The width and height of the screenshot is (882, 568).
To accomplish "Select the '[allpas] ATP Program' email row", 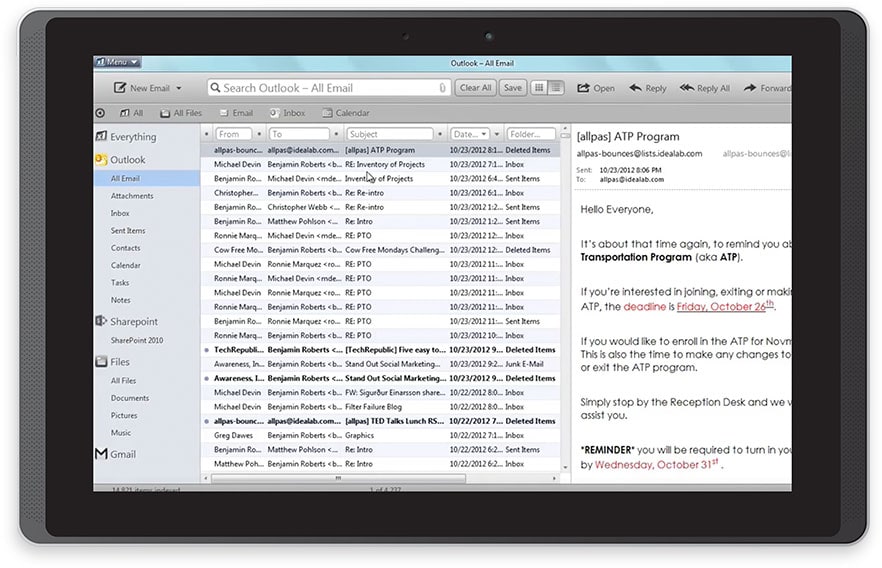I will click(380, 150).
